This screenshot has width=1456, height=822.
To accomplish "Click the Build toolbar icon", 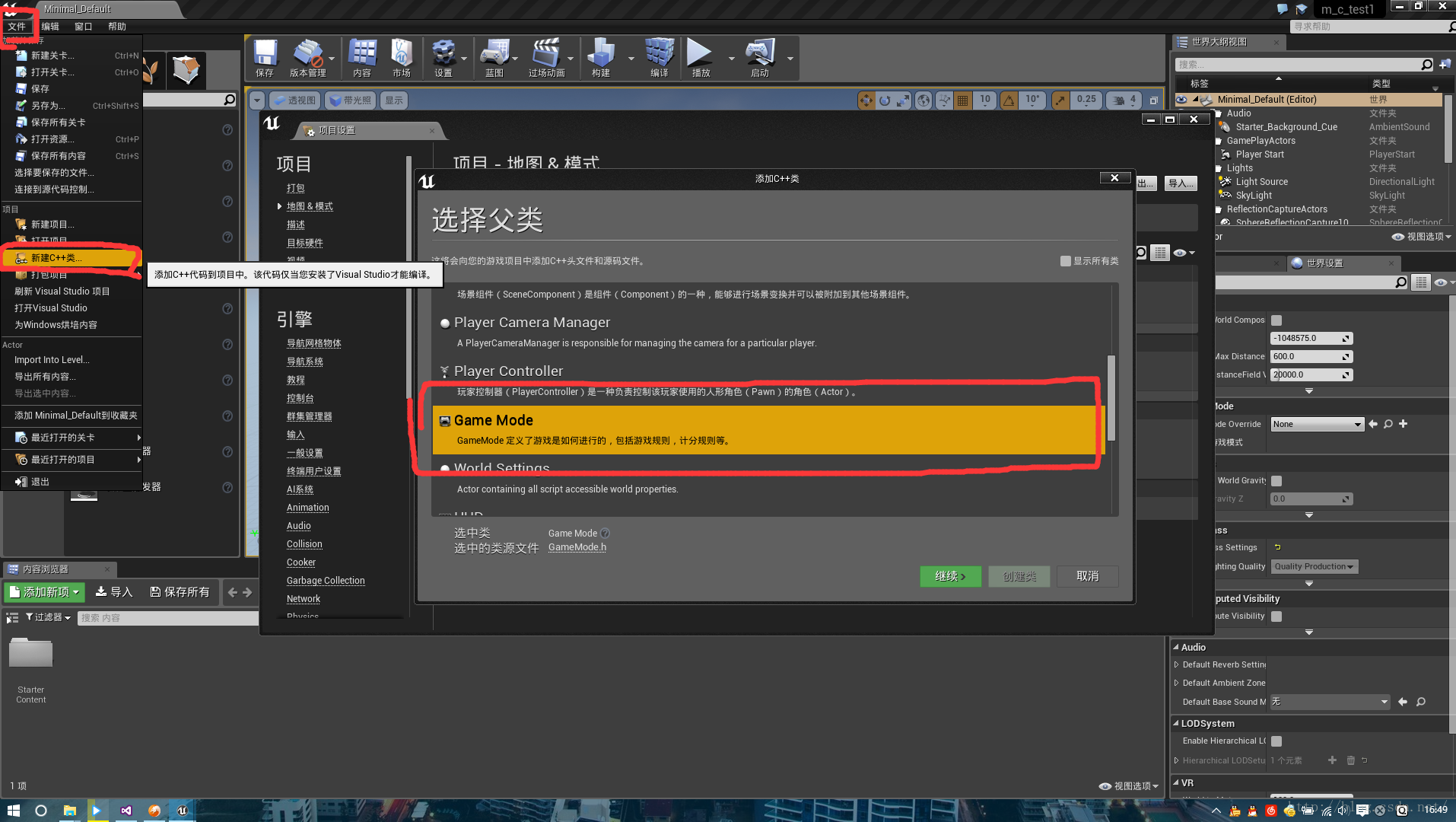I will (601, 58).
